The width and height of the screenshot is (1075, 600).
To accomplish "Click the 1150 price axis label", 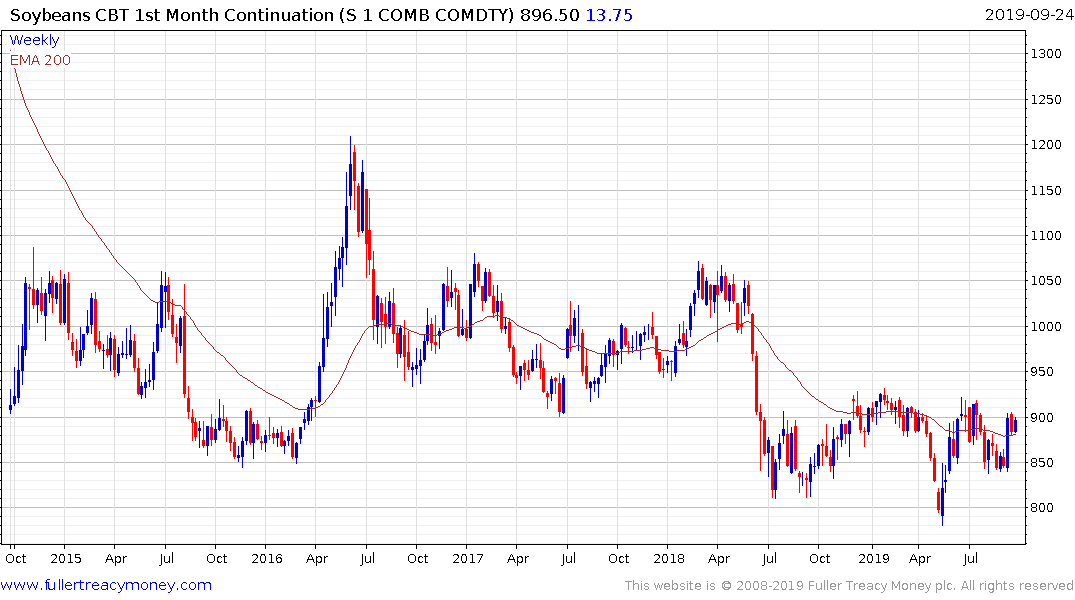I will (x=1046, y=191).
